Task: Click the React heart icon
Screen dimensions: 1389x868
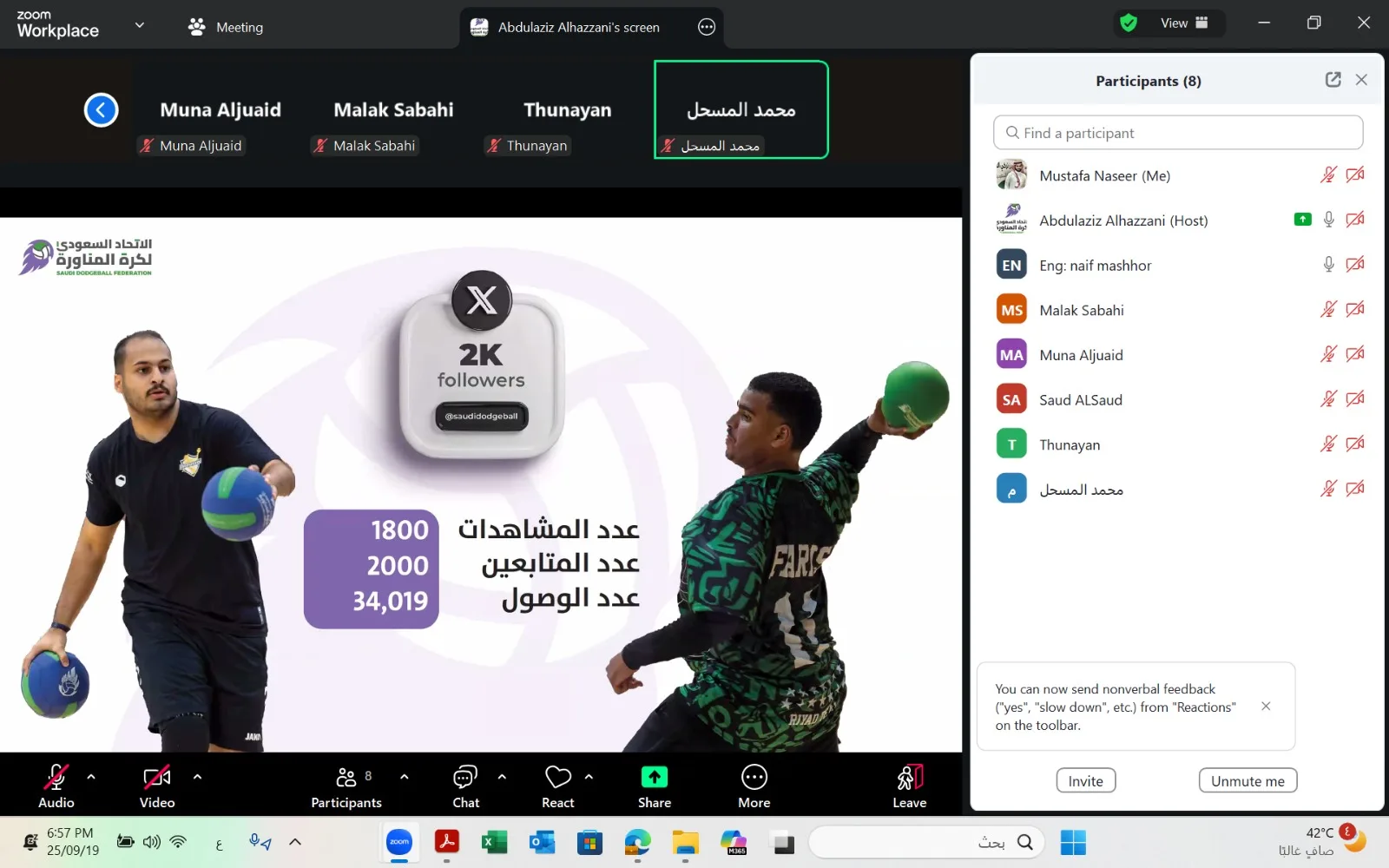Action: [557, 778]
